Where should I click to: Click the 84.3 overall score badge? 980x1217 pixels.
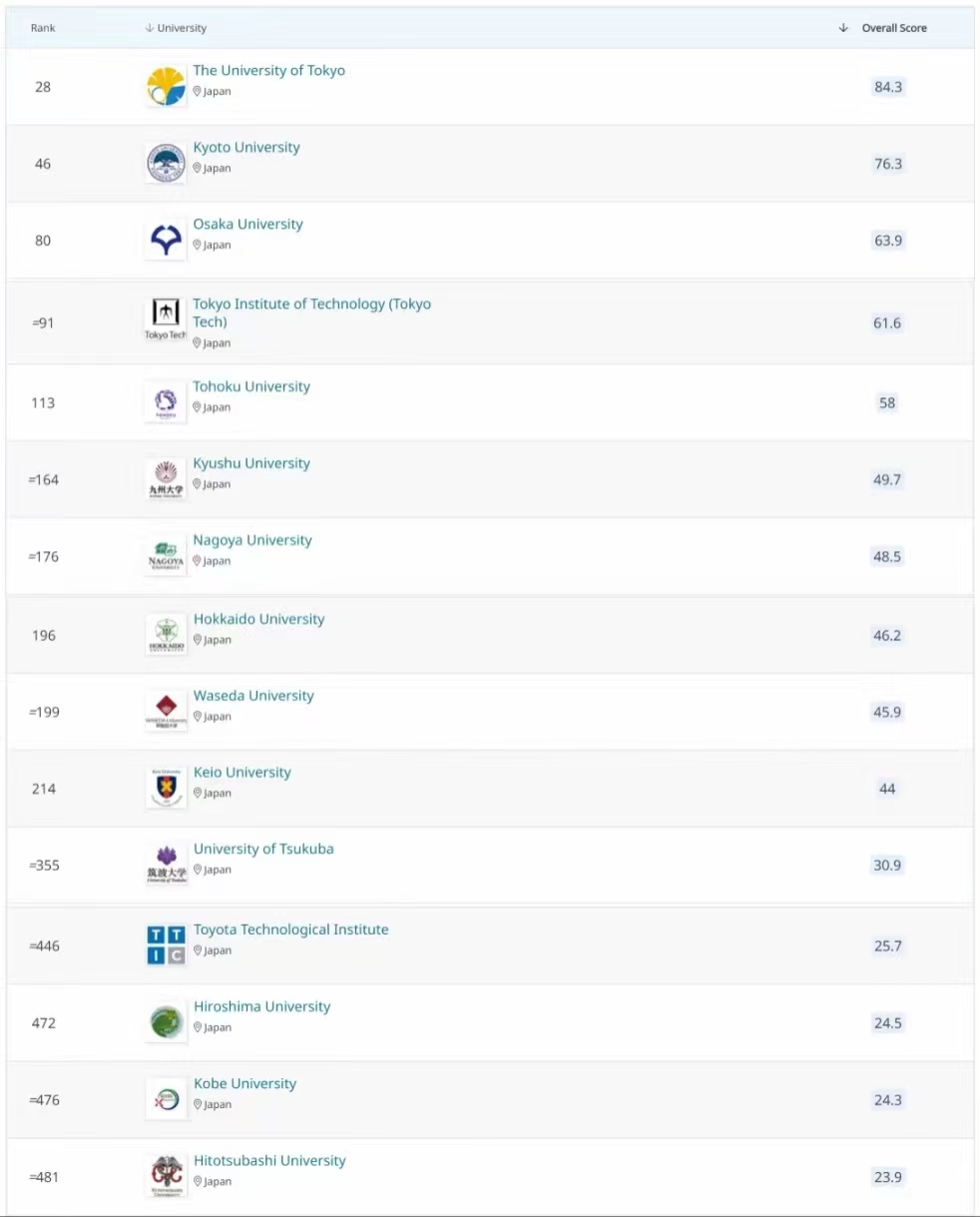point(887,87)
